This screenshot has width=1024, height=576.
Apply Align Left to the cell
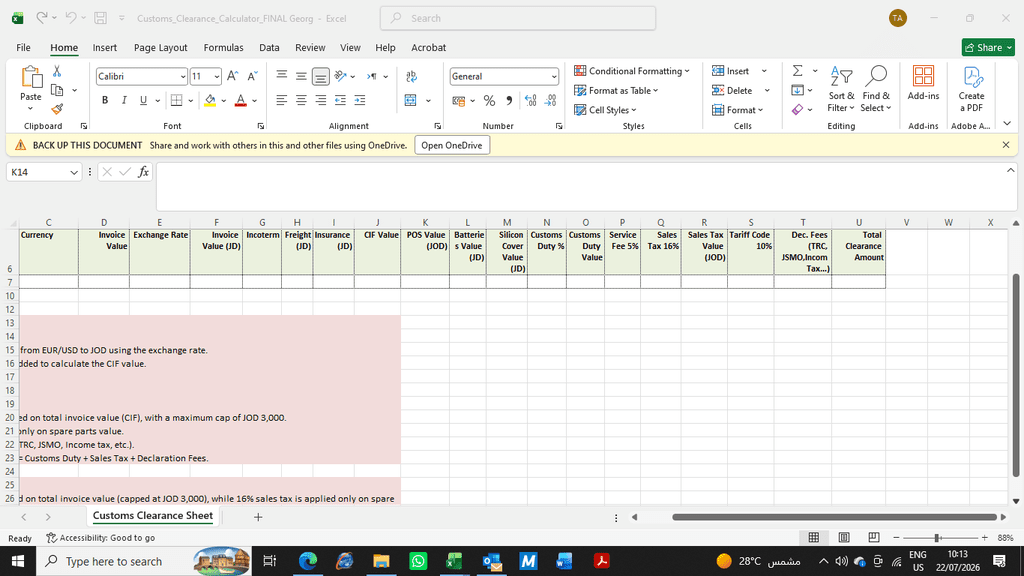click(x=281, y=100)
